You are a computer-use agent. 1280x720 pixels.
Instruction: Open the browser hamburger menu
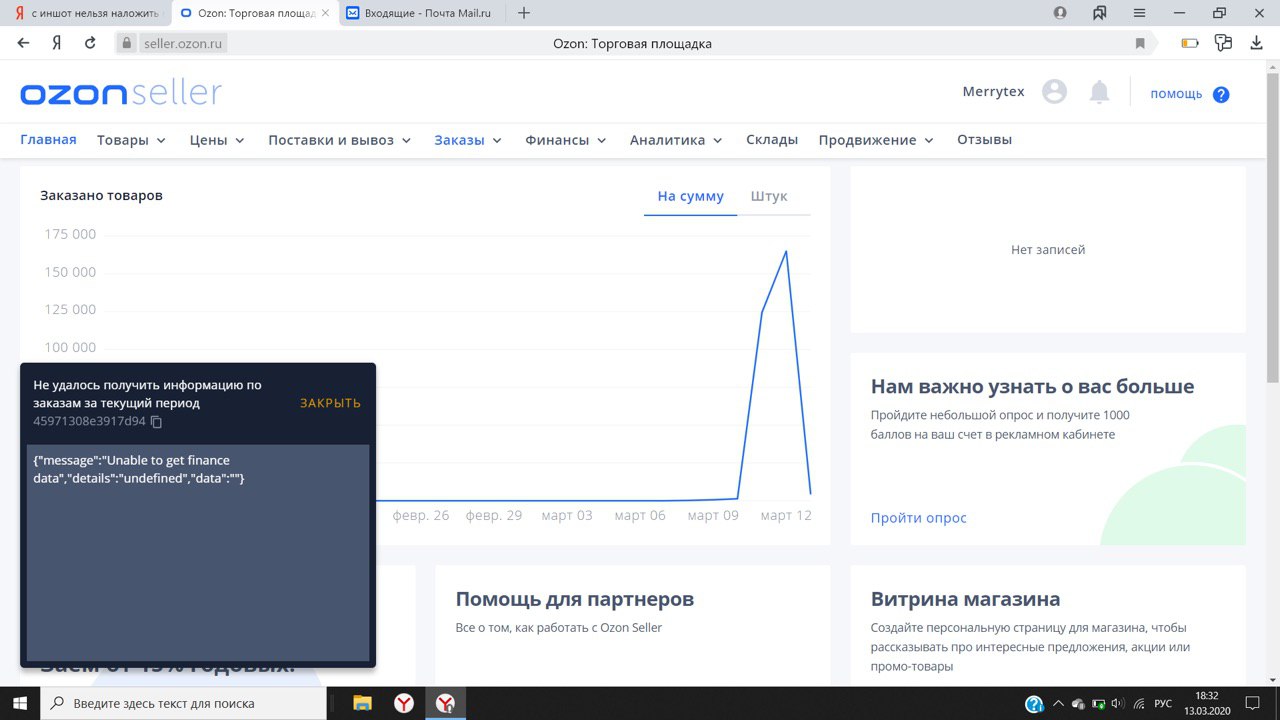(1139, 13)
